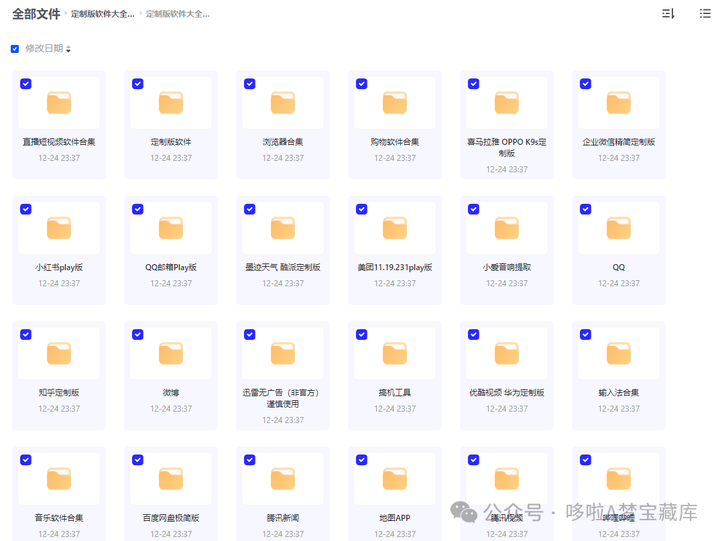Uncheck the 地图APP checkbox

coord(362,460)
